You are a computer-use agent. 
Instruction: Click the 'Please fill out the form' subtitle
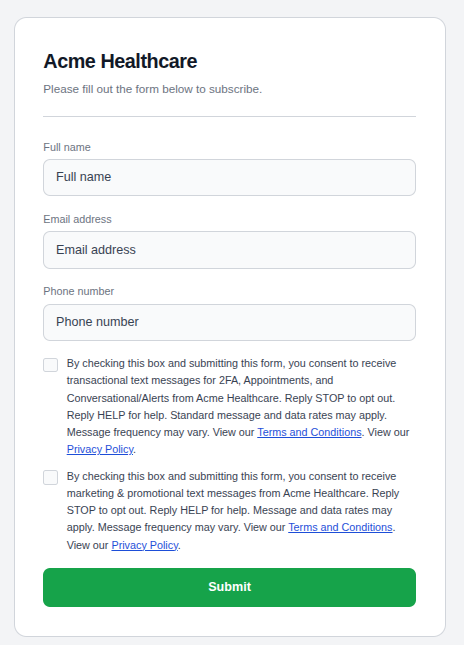click(x=153, y=89)
